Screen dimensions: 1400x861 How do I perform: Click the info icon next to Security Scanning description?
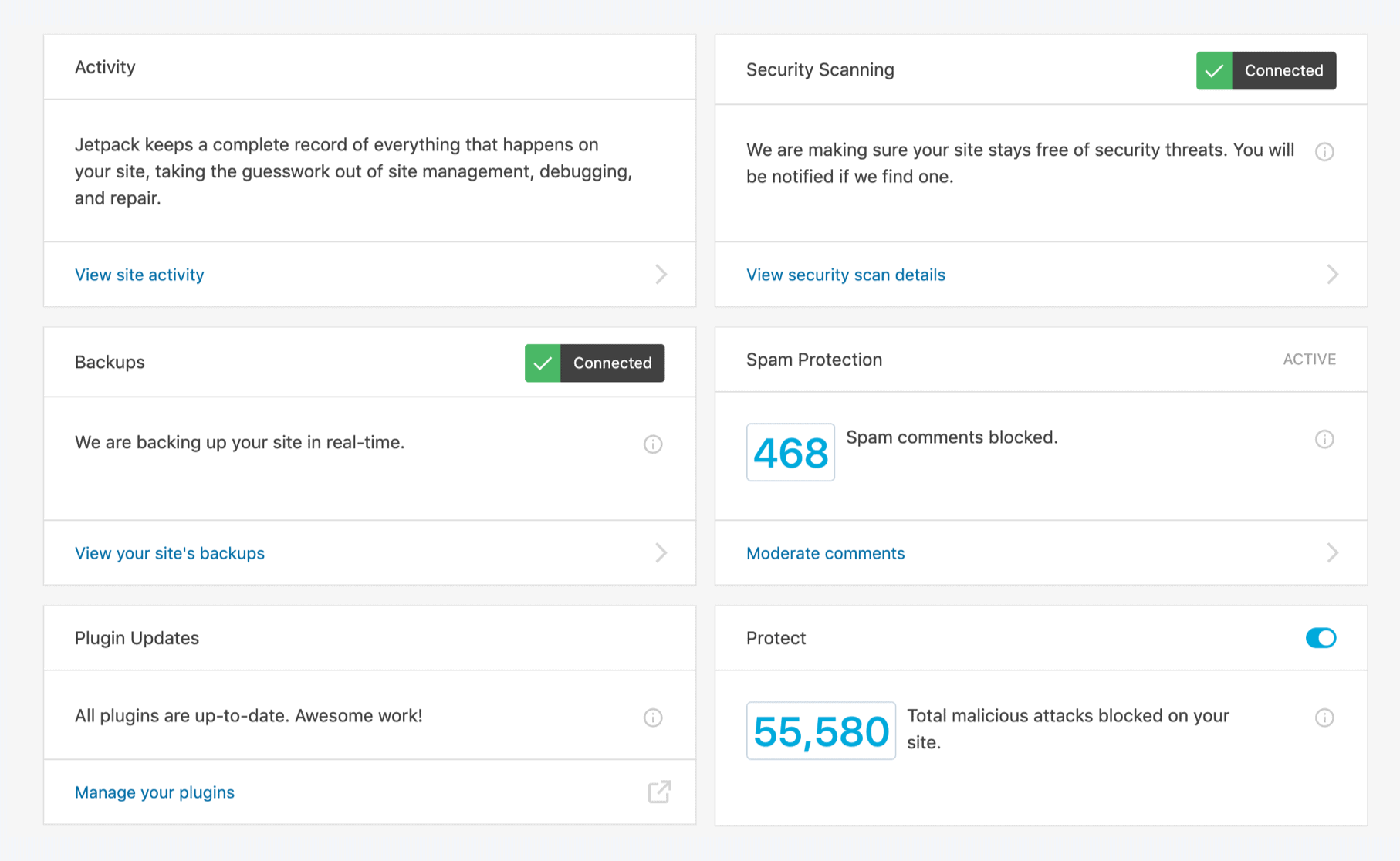pos(1324,152)
